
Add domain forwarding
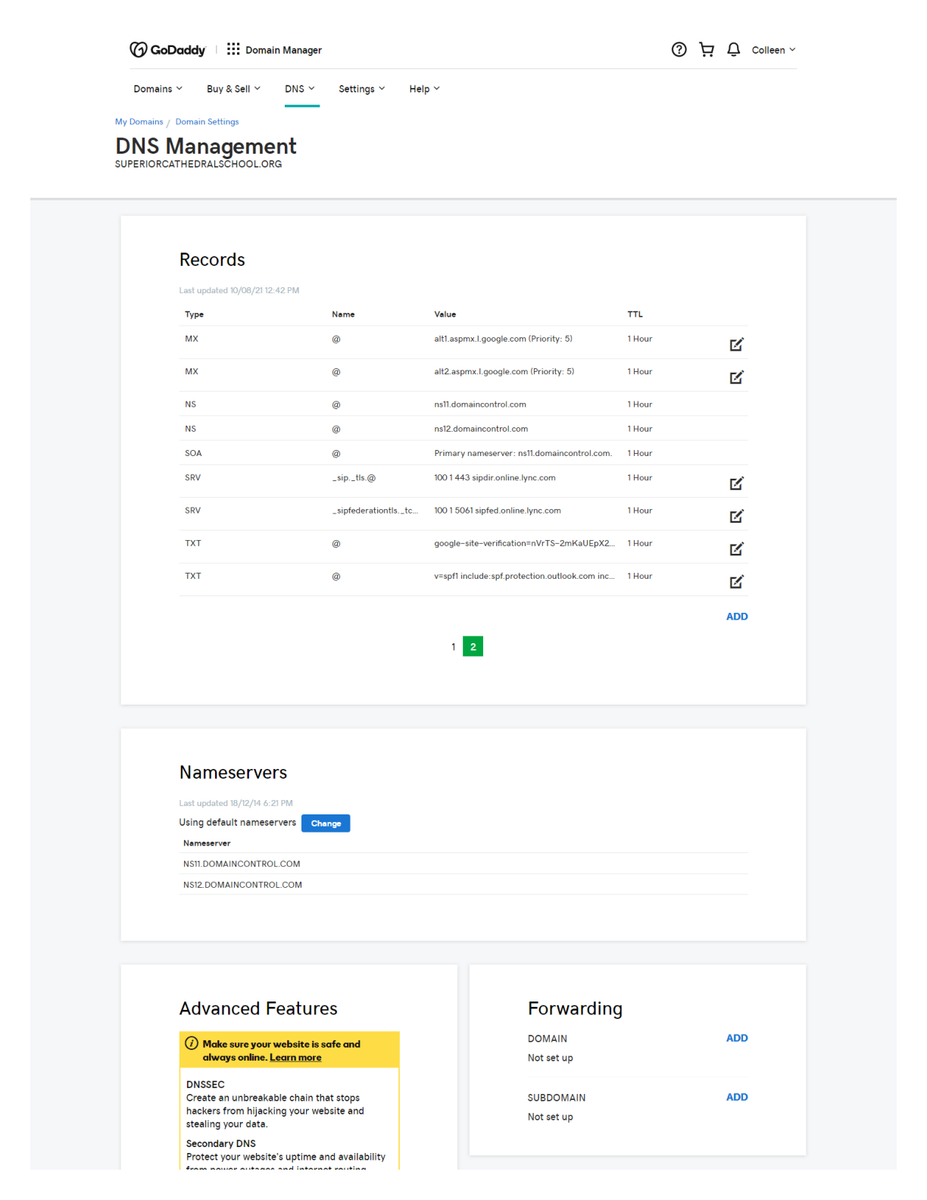pyautogui.click(x=736, y=1038)
